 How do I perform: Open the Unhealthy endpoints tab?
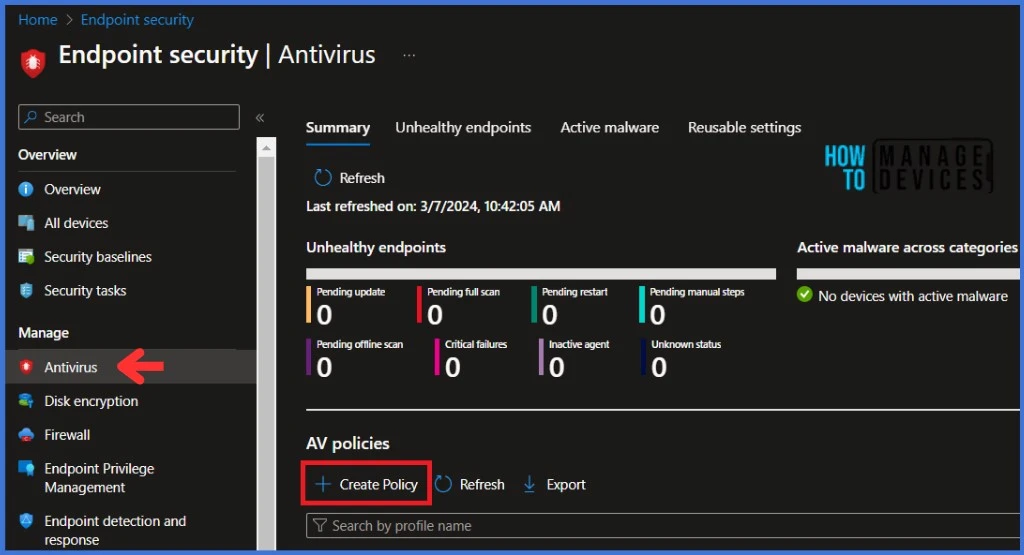point(463,127)
